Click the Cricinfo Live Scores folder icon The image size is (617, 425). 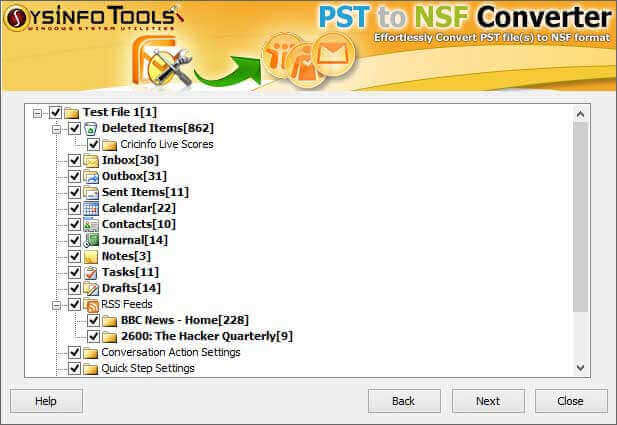[x=109, y=145]
